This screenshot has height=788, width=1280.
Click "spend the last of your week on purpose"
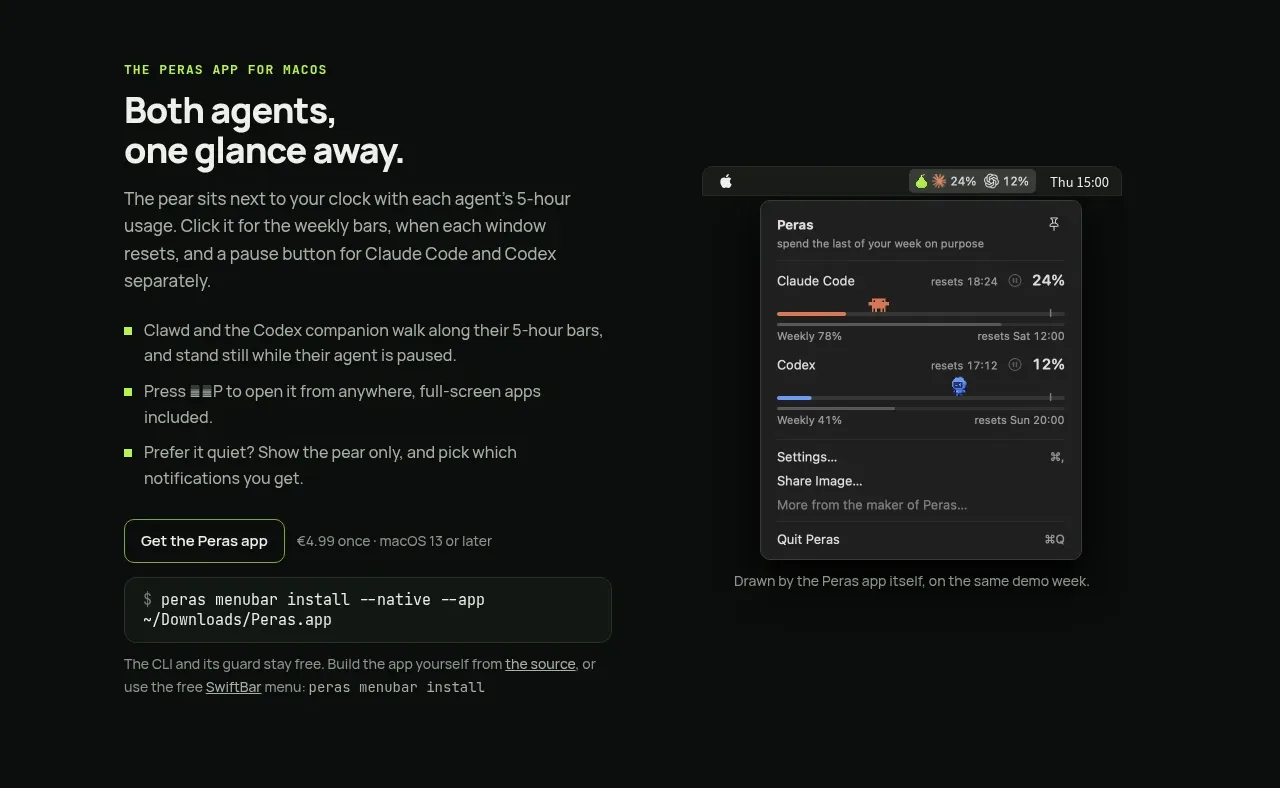(x=880, y=244)
